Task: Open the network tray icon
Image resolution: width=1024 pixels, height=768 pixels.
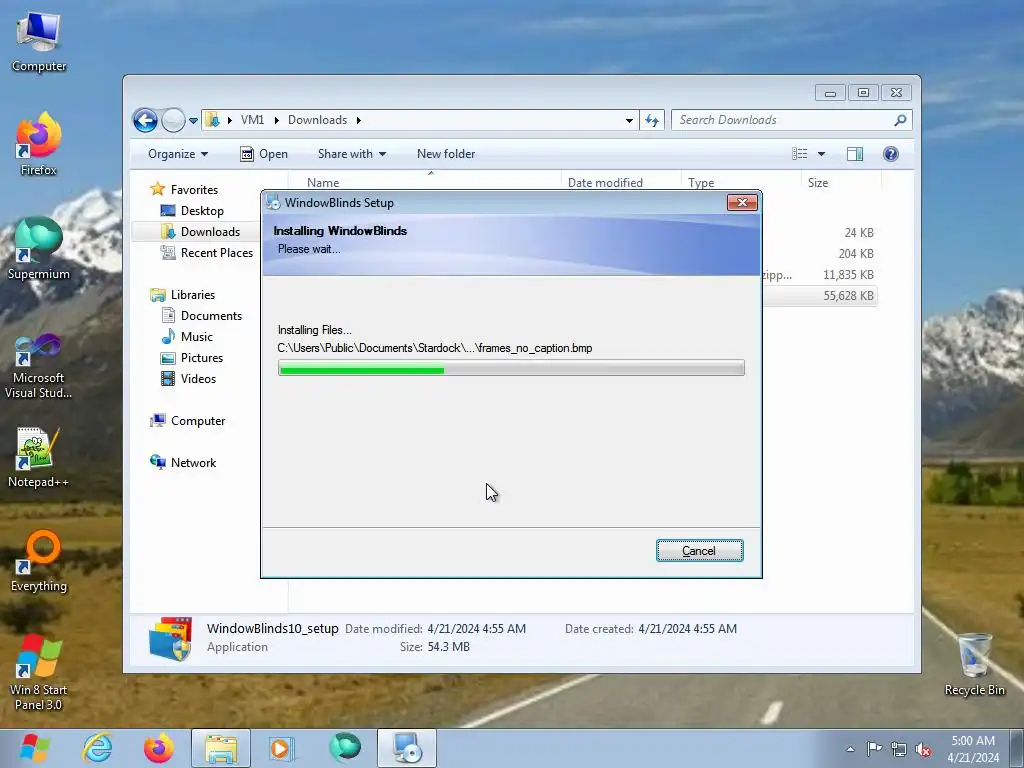Action: click(899, 749)
